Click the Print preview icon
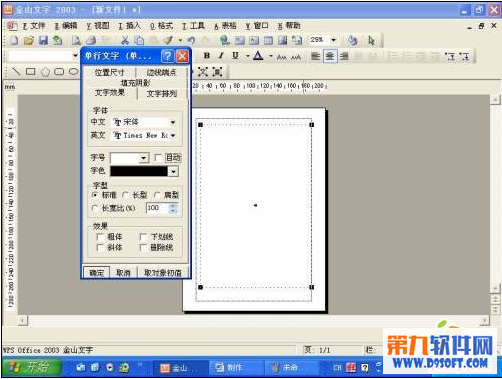Image resolution: width=502 pixels, height=379 pixels. (x=76, y=40)
